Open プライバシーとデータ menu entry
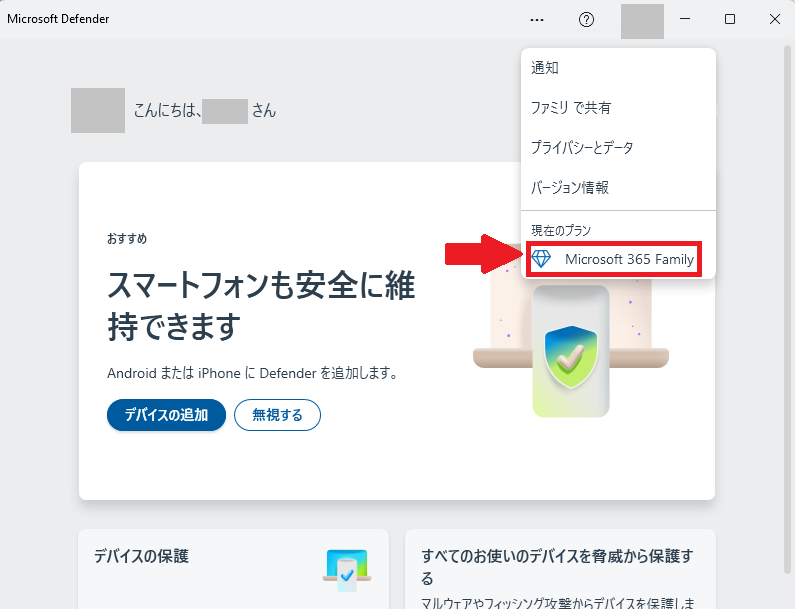 [x=618, y=148]
